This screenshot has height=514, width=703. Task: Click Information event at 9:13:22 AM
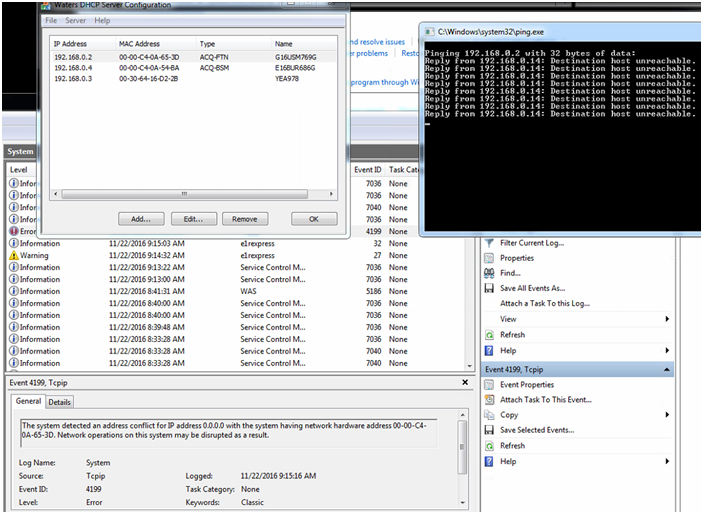(x=237, y=267)
